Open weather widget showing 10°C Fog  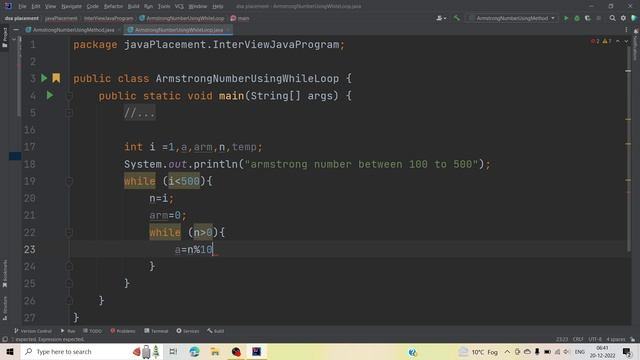478,352
